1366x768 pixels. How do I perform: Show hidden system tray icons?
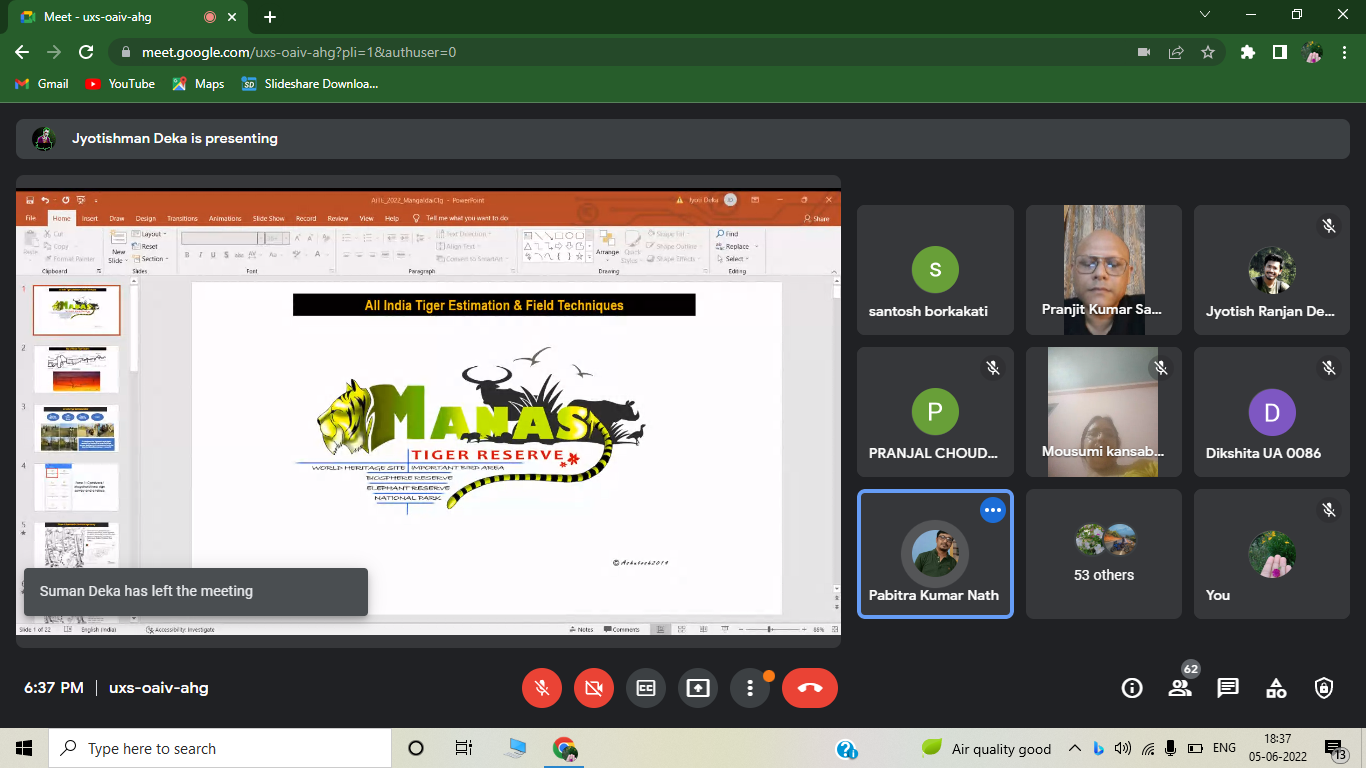pos(1075,748)
